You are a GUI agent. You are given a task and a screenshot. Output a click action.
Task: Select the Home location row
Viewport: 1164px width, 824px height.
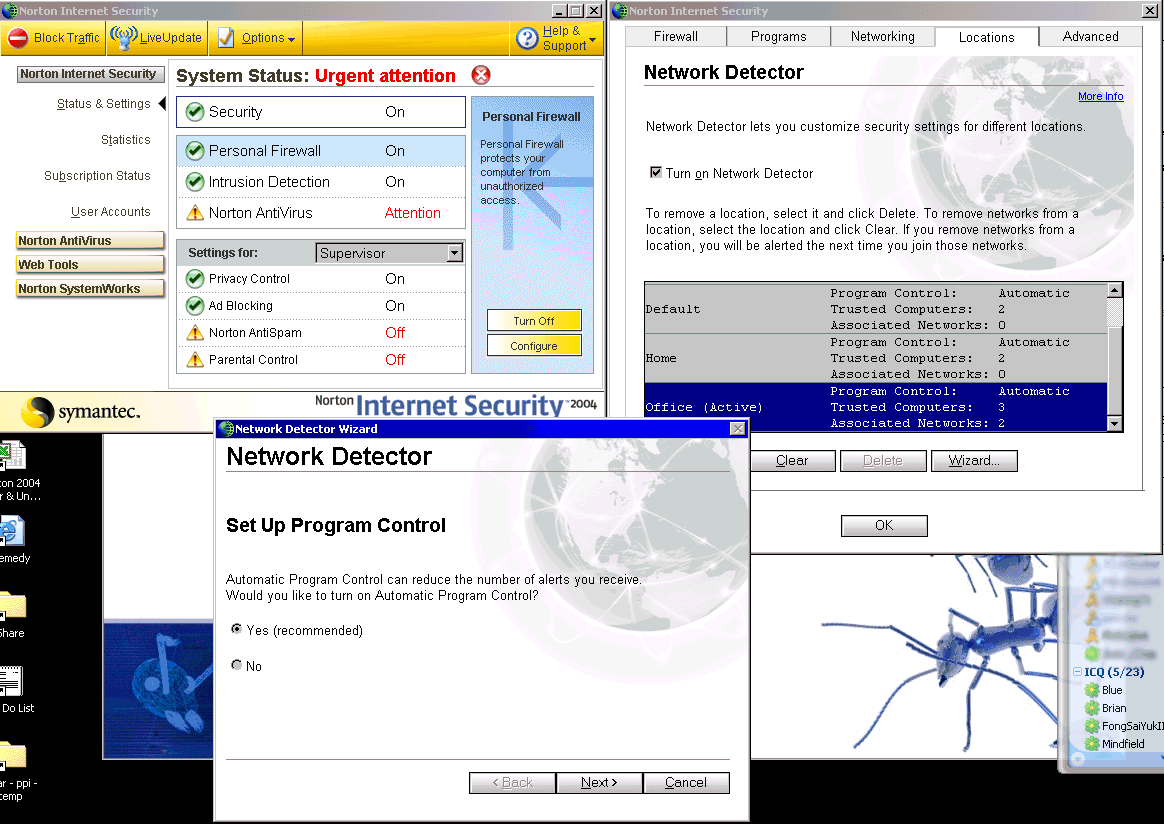tap(876, 358)
